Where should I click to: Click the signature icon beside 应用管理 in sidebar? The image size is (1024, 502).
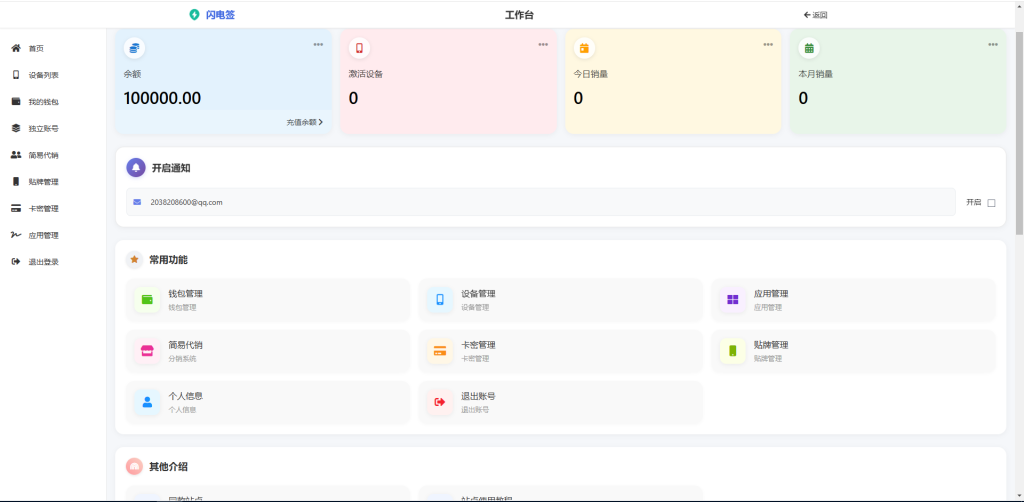click(16, 235)
